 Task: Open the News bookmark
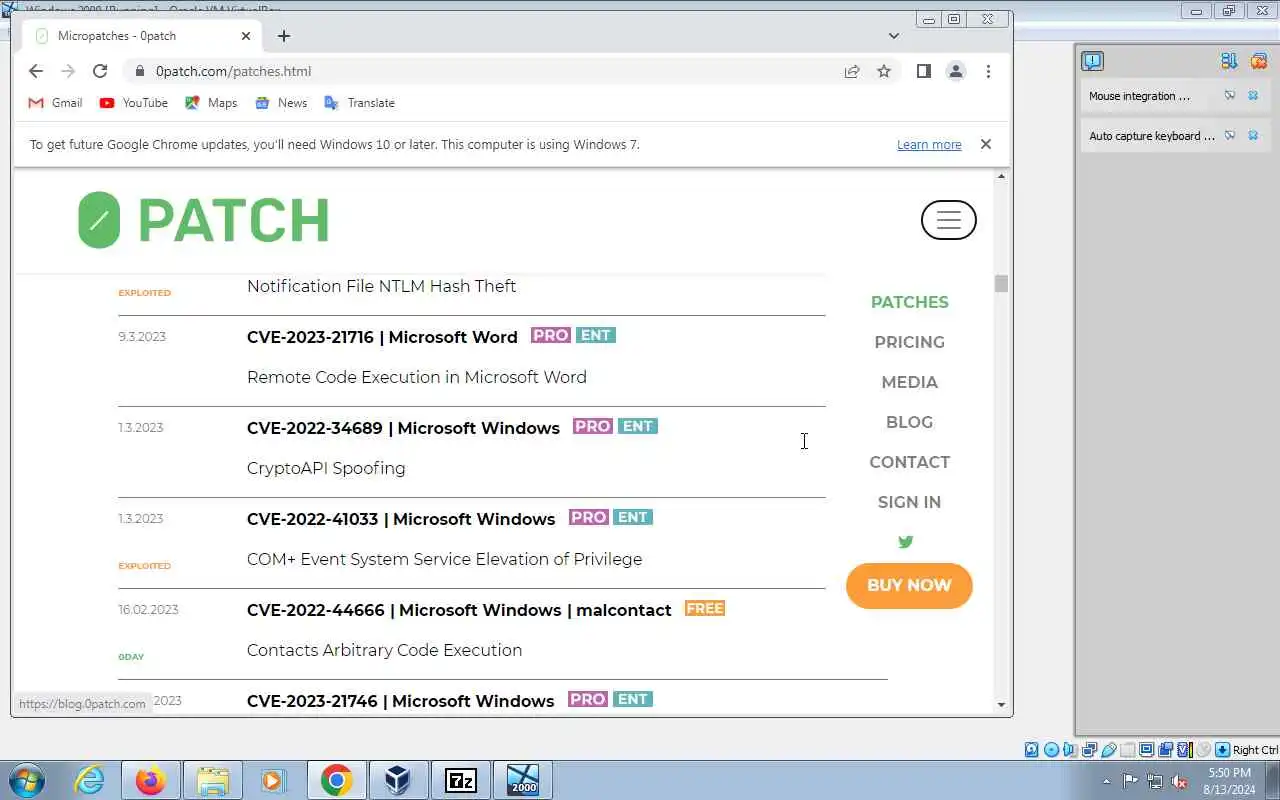coord(281,103)
